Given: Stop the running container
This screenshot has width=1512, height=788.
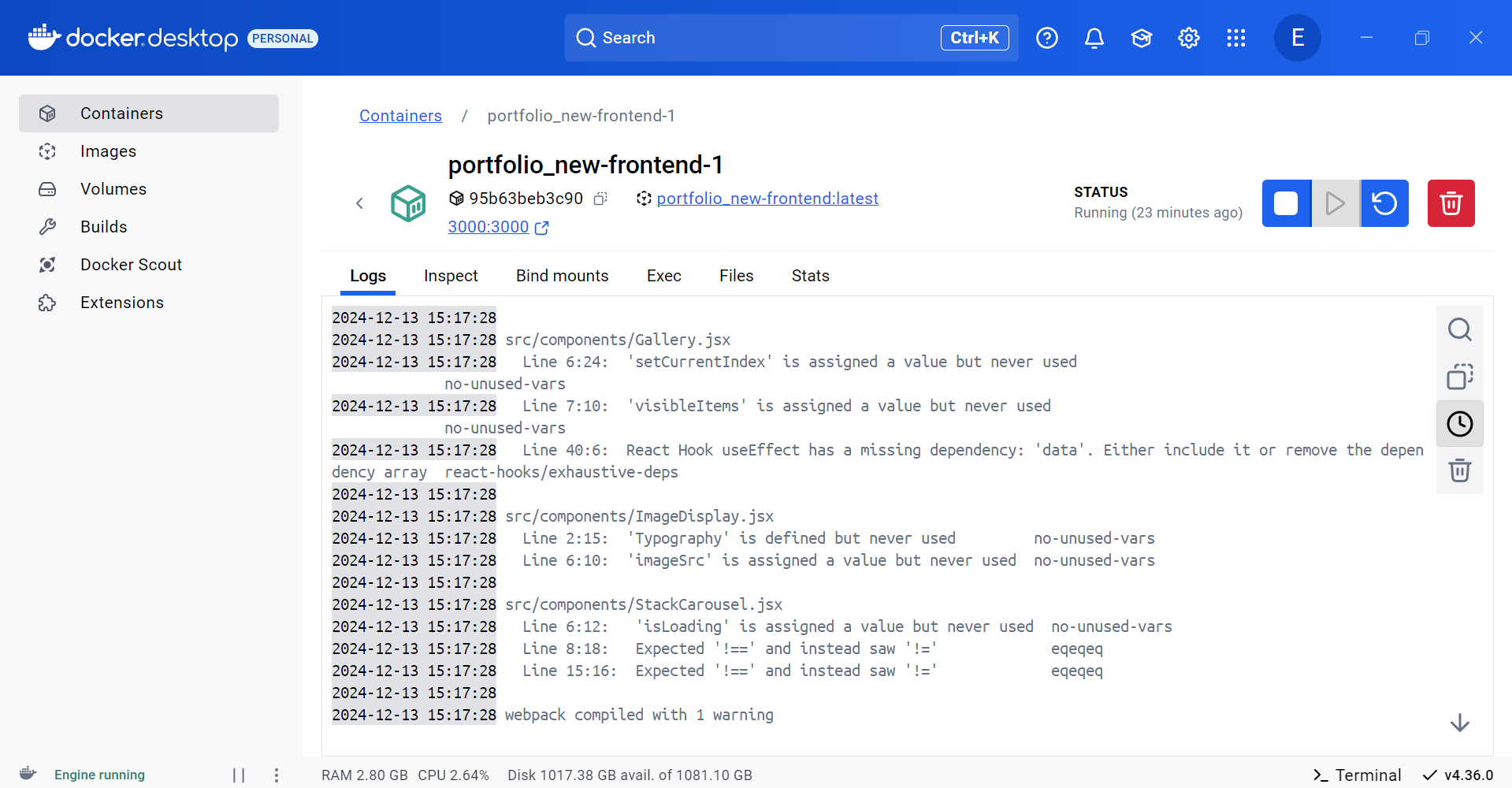Looking at the screenshot, I should 1286,203.
